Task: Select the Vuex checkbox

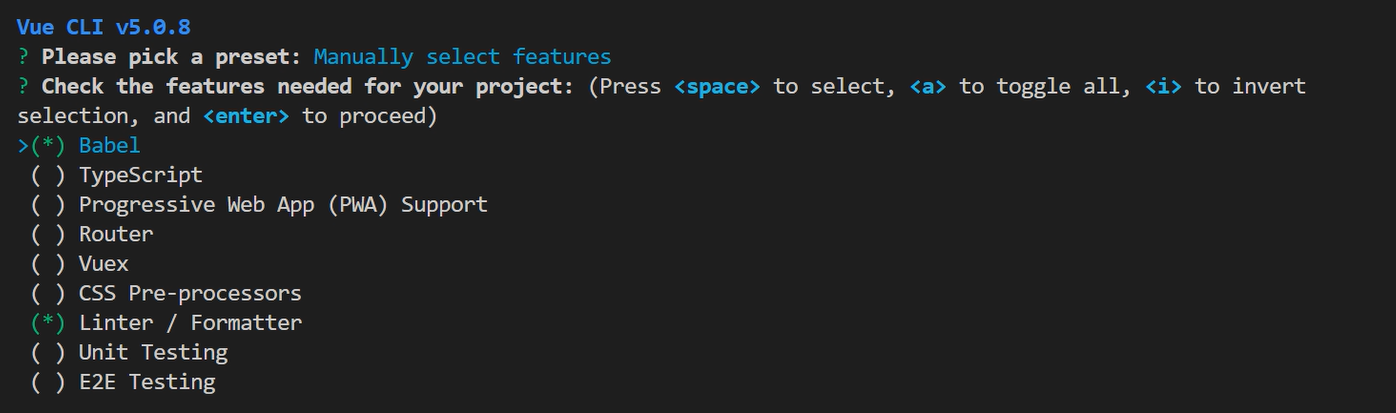Action: [48, 264]
